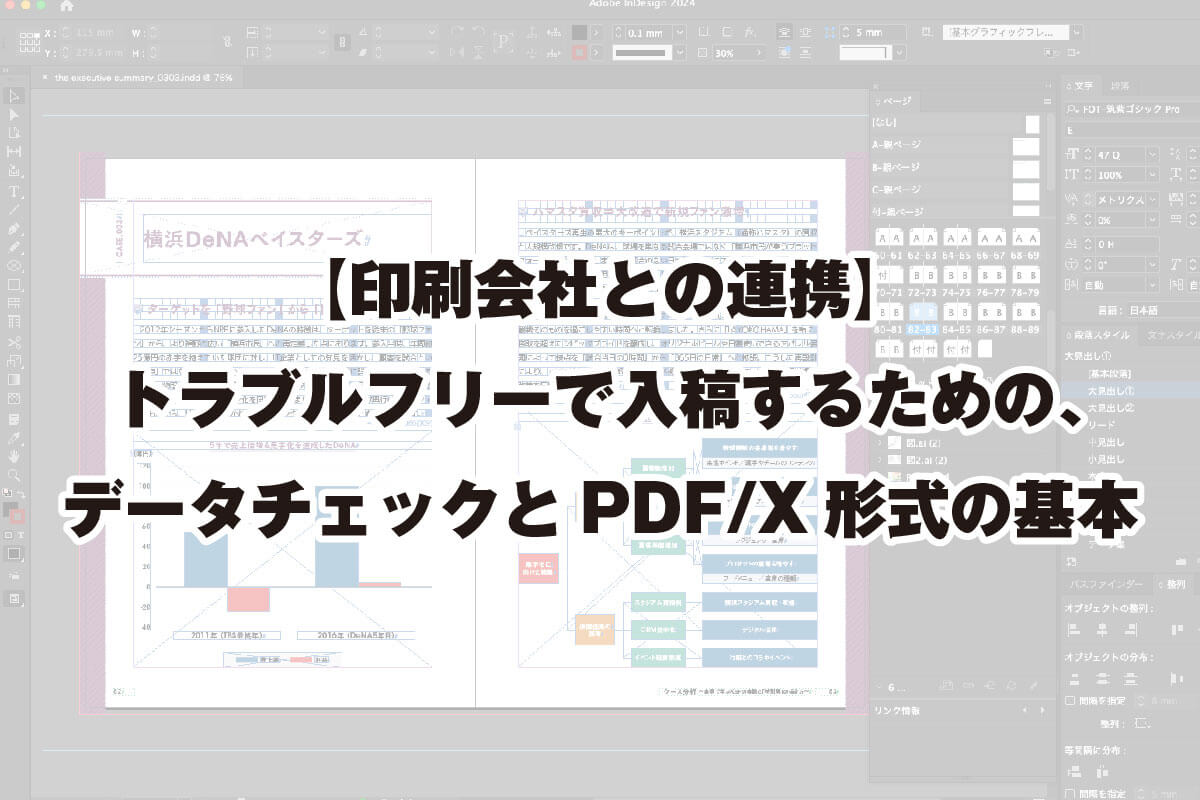Switch to the パスファインダー tab
The height and width of the screenshot is (800, 1200).
pyautogui.click(x=1104, y=583)
